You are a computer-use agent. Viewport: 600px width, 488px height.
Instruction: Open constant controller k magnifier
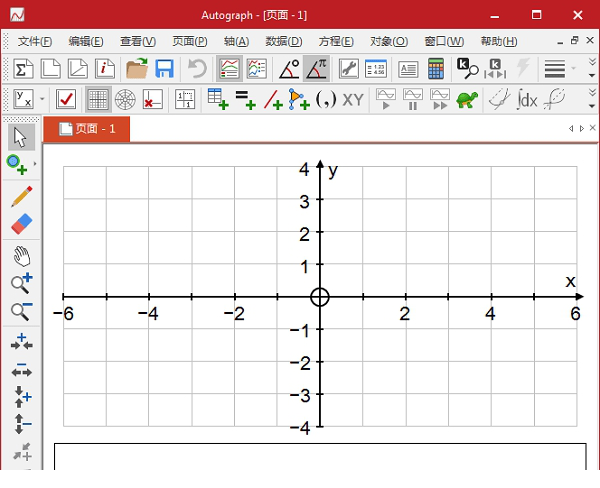(x=468, y=69)
